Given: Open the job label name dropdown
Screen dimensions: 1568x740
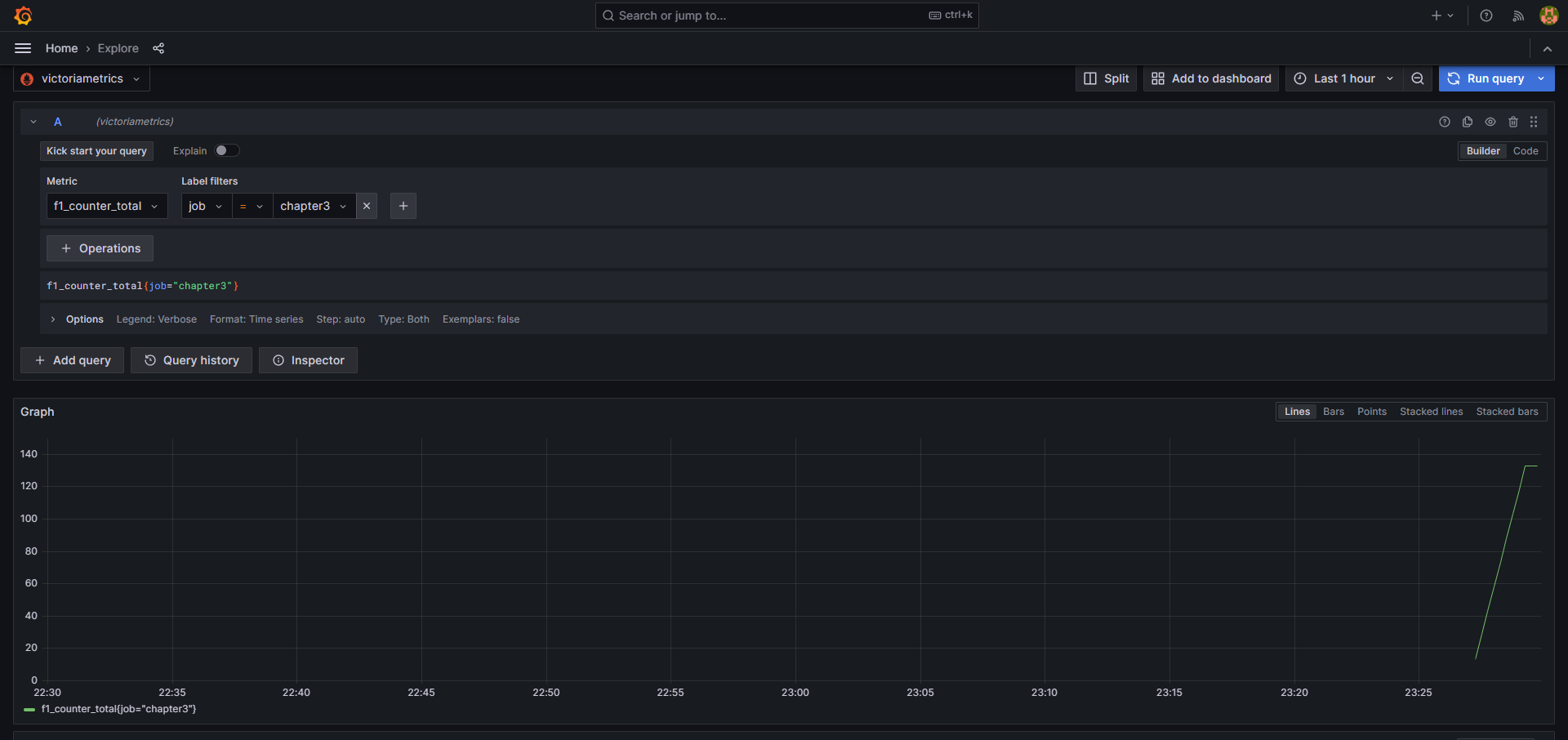Looking at the screenshot, I should tap(207, 206).
